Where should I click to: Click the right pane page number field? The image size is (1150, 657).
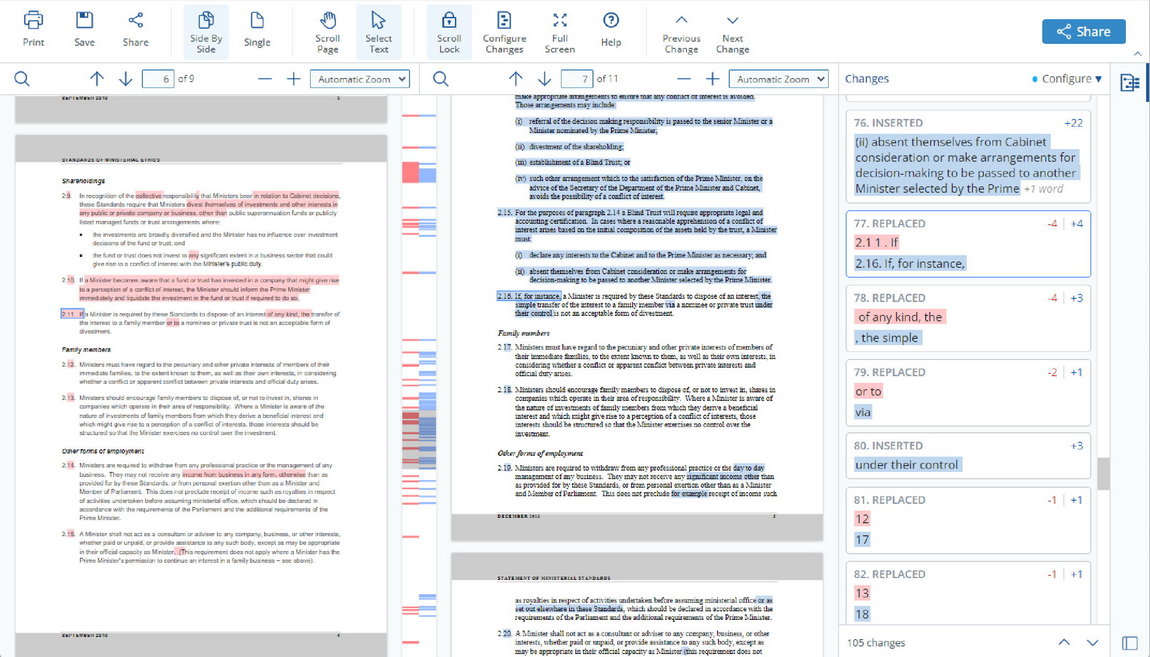(577, 79)
